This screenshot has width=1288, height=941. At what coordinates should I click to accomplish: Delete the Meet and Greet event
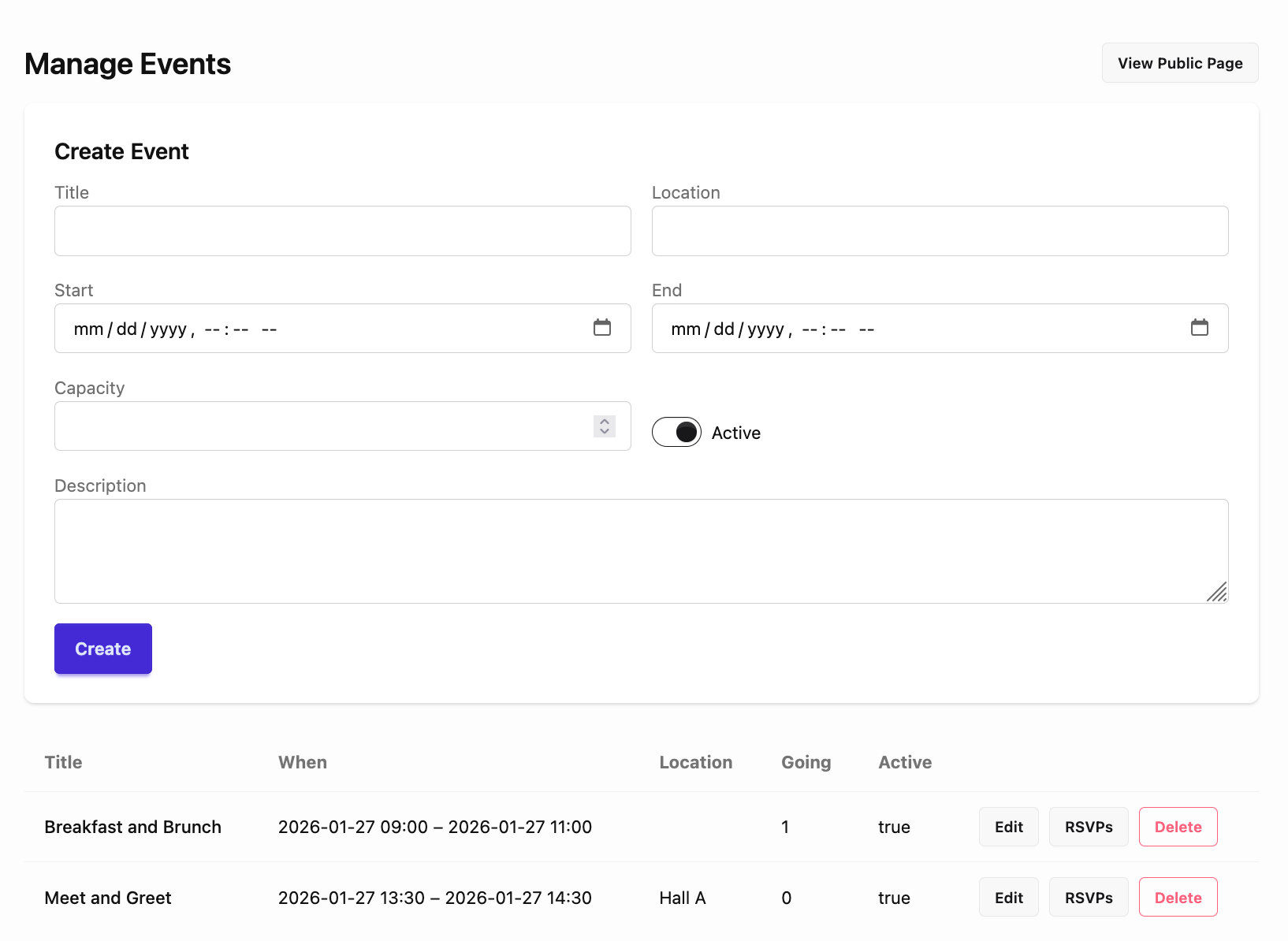(x=1178, y=898)
